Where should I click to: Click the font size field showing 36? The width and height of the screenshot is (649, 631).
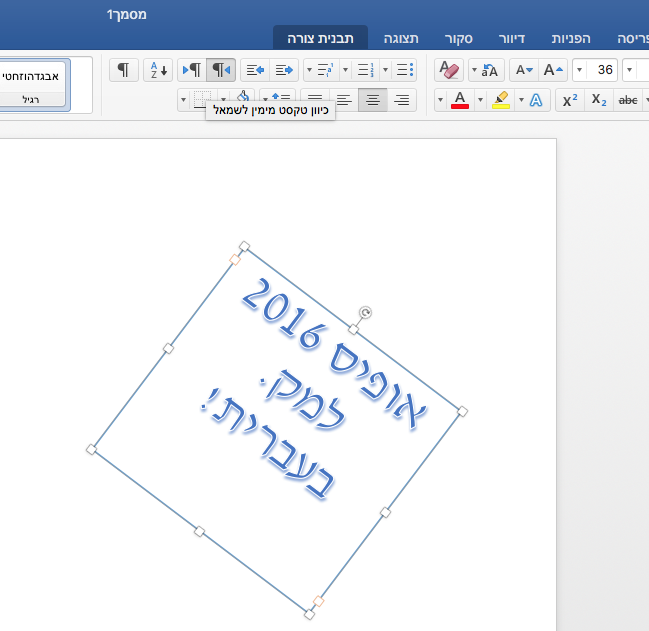pyautogui.click(x=602, y=70)
